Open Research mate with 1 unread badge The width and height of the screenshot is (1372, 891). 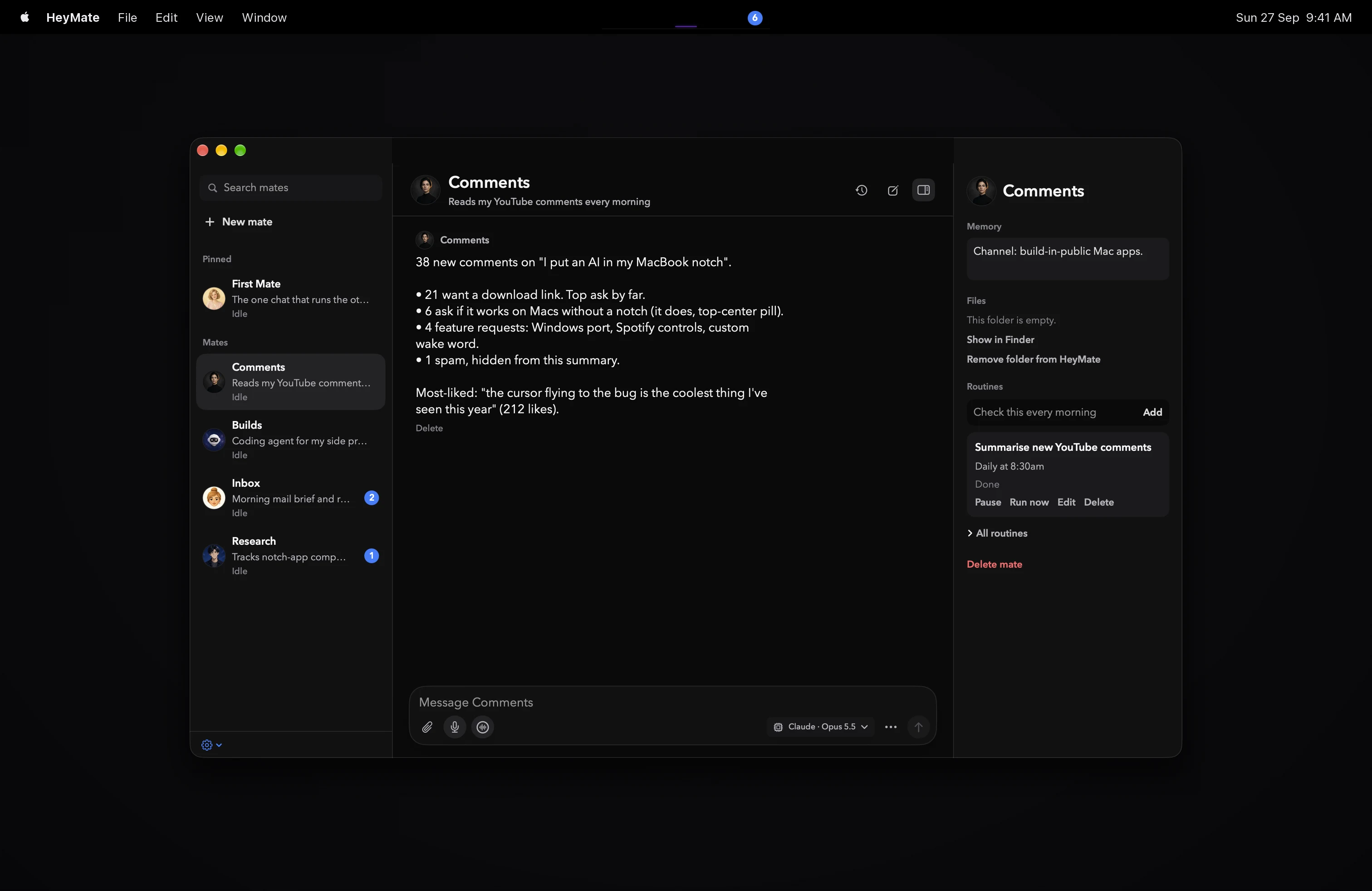[290, 556]
